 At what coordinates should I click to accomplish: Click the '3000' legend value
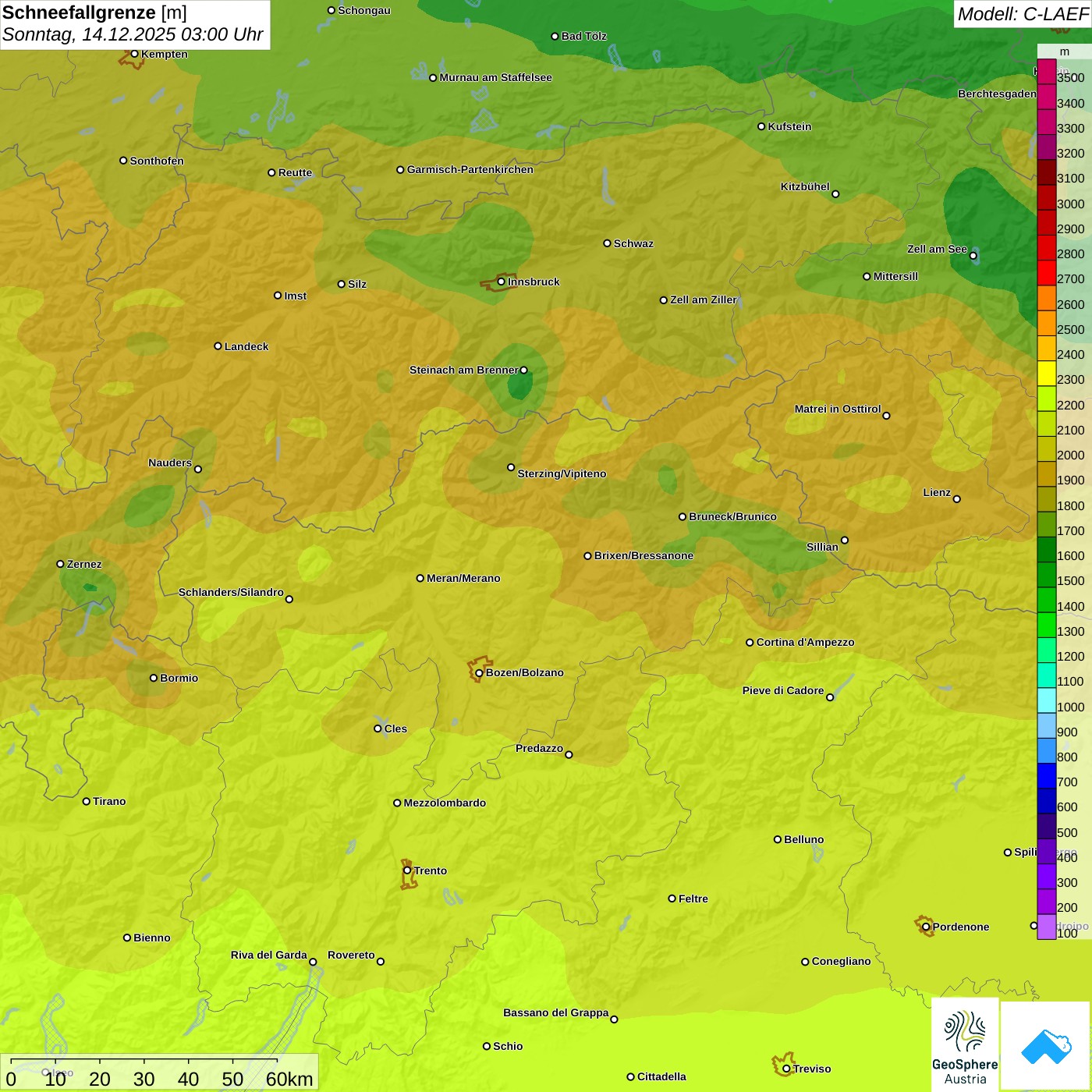point(1071,204)
